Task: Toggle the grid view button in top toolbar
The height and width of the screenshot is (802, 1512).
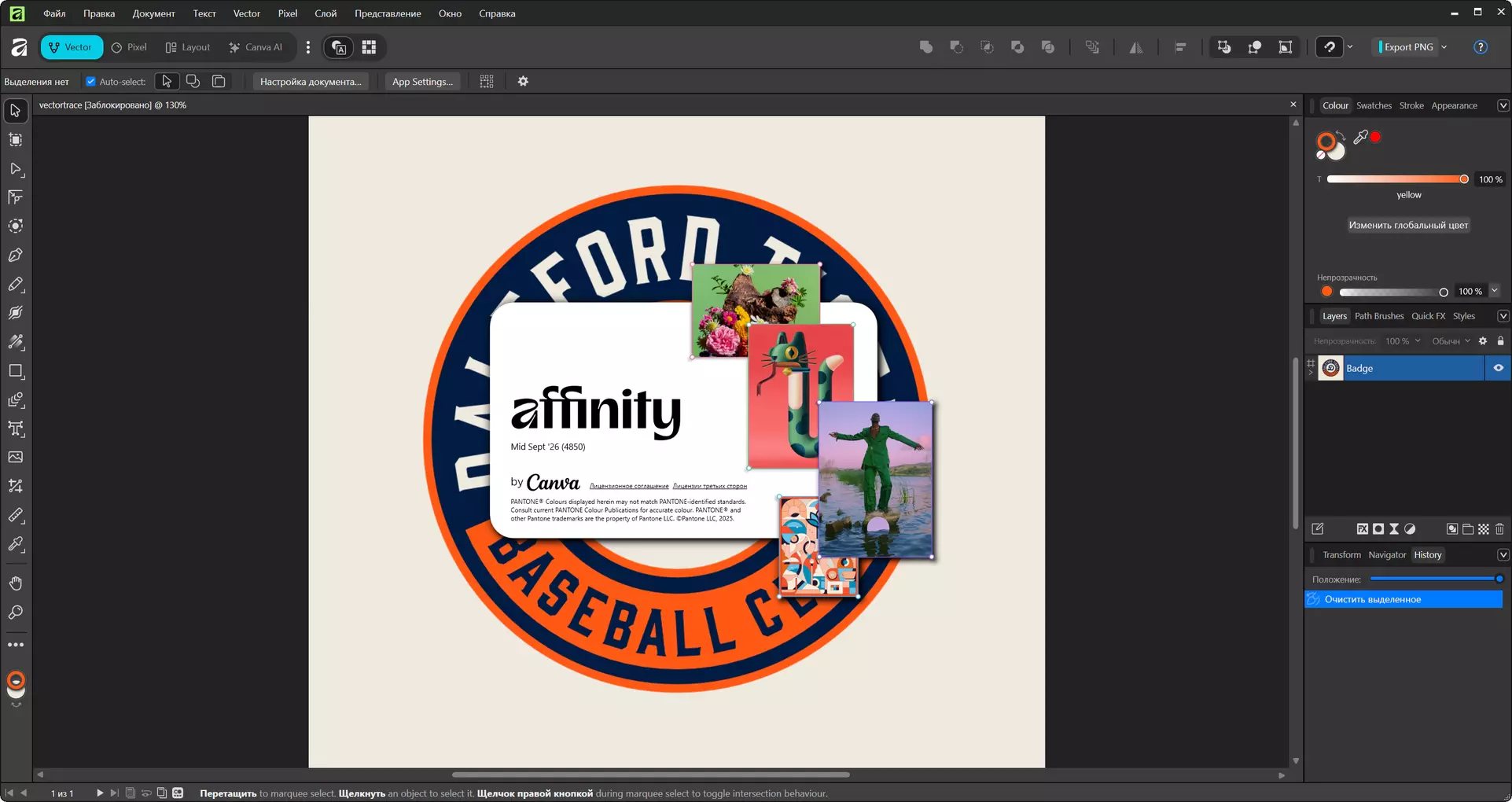Action: pyautogui.click(x=369, y=47)
